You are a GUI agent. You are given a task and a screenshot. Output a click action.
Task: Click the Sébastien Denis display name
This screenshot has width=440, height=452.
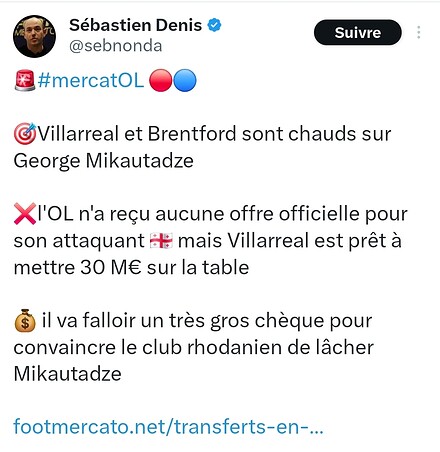tap(135, 25)
